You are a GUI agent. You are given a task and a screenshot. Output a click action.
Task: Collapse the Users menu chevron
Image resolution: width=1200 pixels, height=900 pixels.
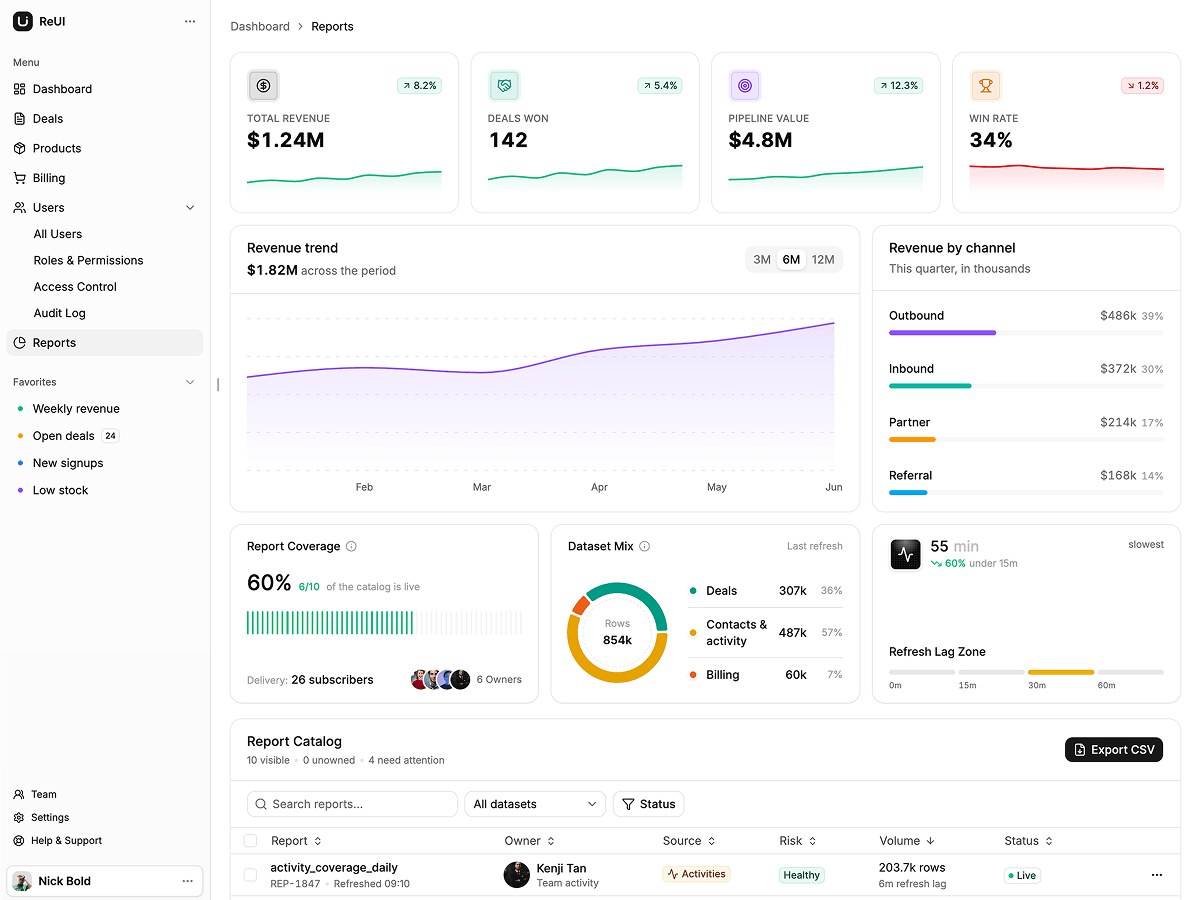pyautogui.click(x=190, y=208)
